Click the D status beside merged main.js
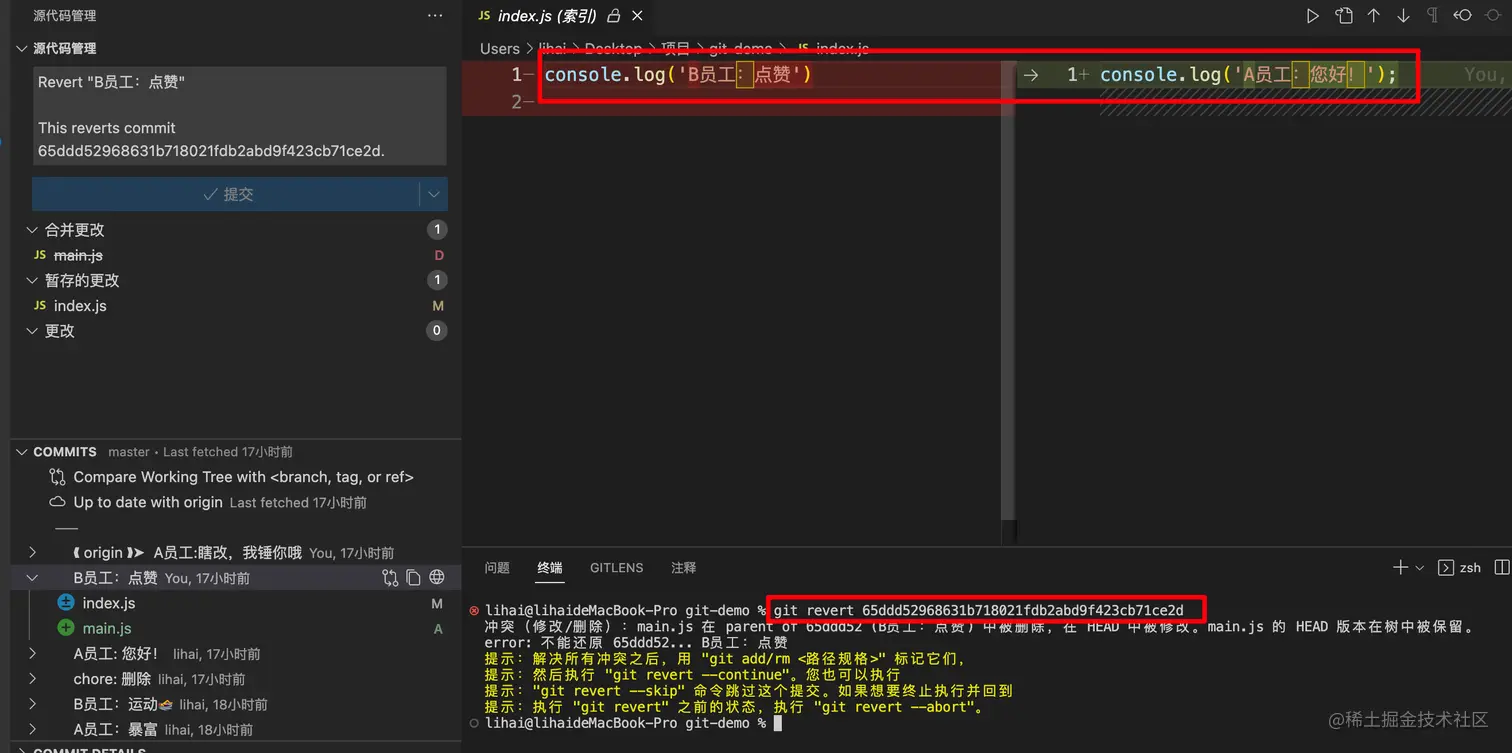The height and width of the screenshot is (753, 1512). (x=438, y=256)
